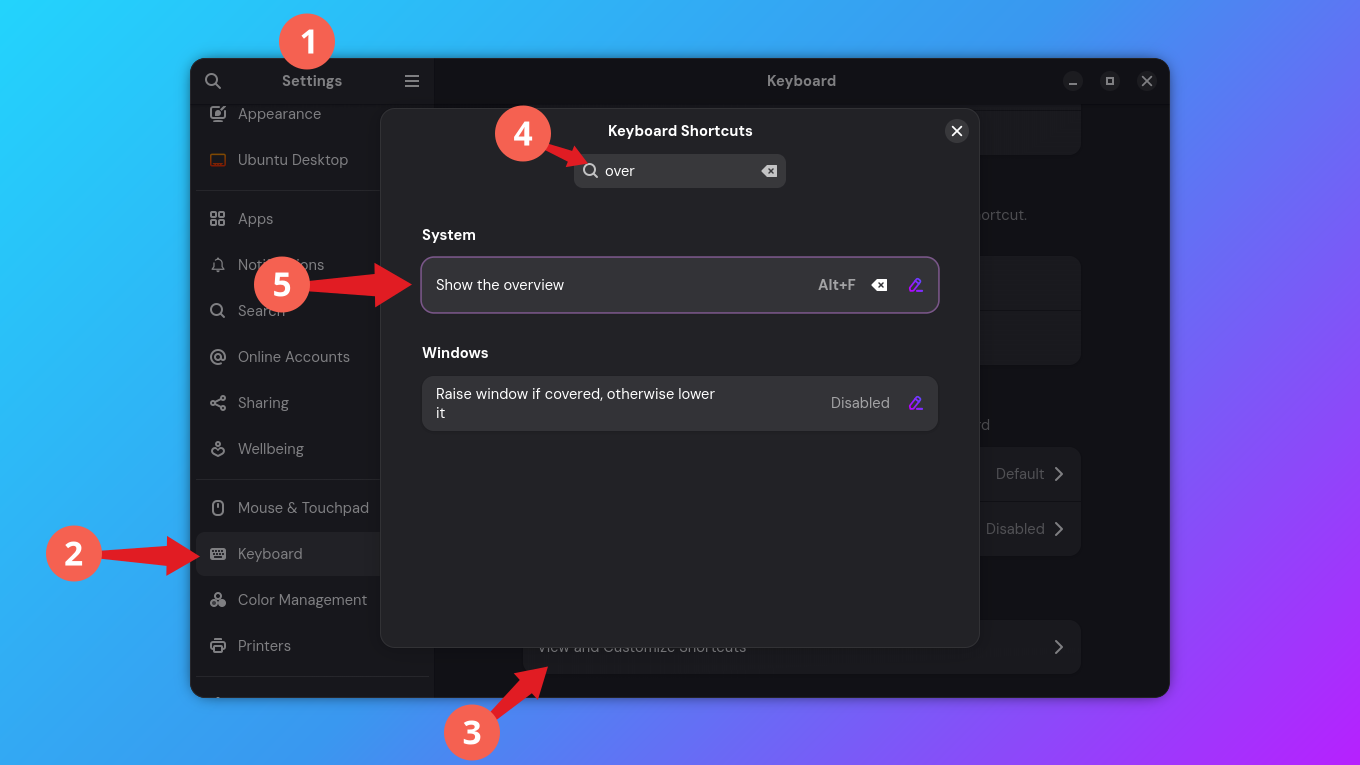Open Printers in the sidebar
This screenshot has height=765, width=1360.
(264, 646)
